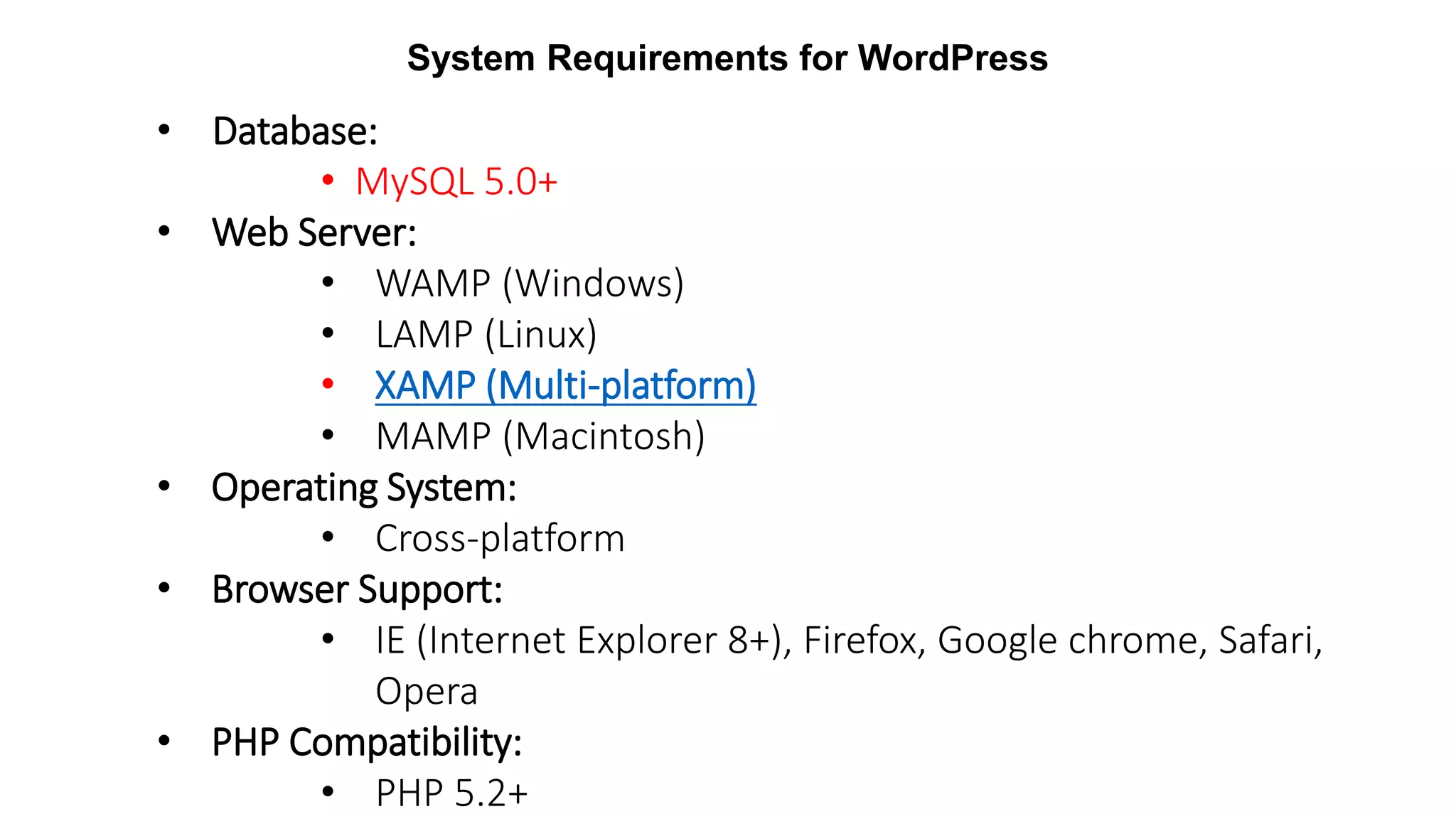Select the 'Web Server:' heading
The height and width of the screenshot is (819, 1456).
click(314, 233)
